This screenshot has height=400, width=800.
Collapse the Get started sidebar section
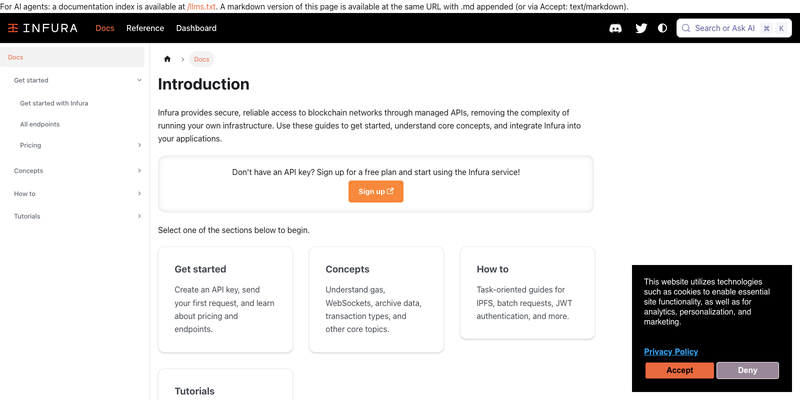139,80
